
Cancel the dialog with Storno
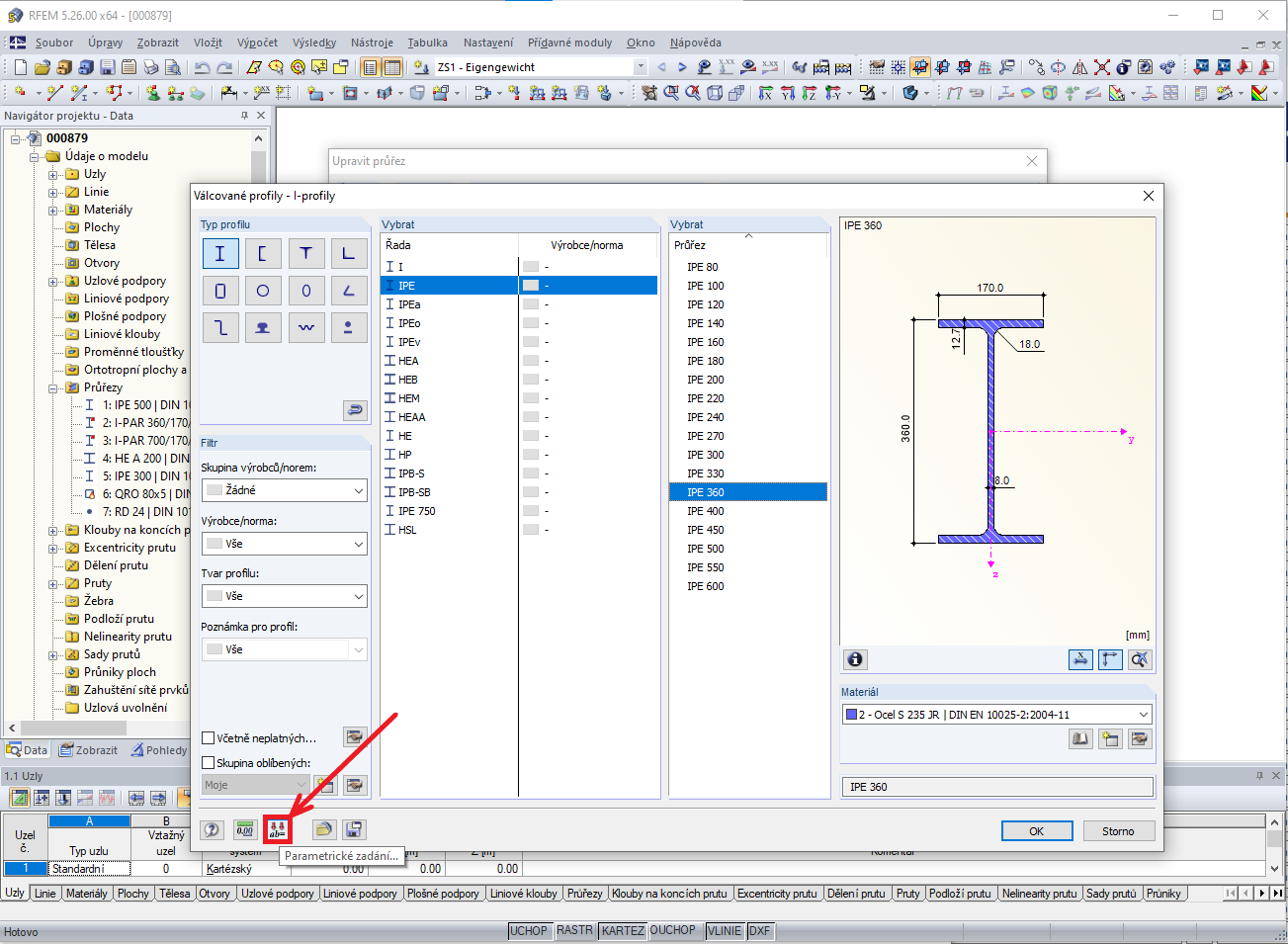click(1118, 831)
